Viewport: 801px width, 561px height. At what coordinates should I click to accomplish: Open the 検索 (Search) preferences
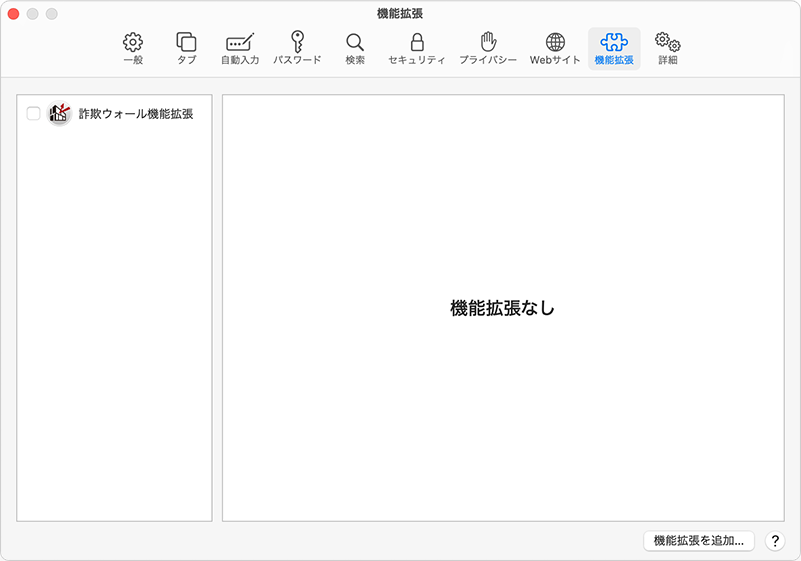[355, 48]
